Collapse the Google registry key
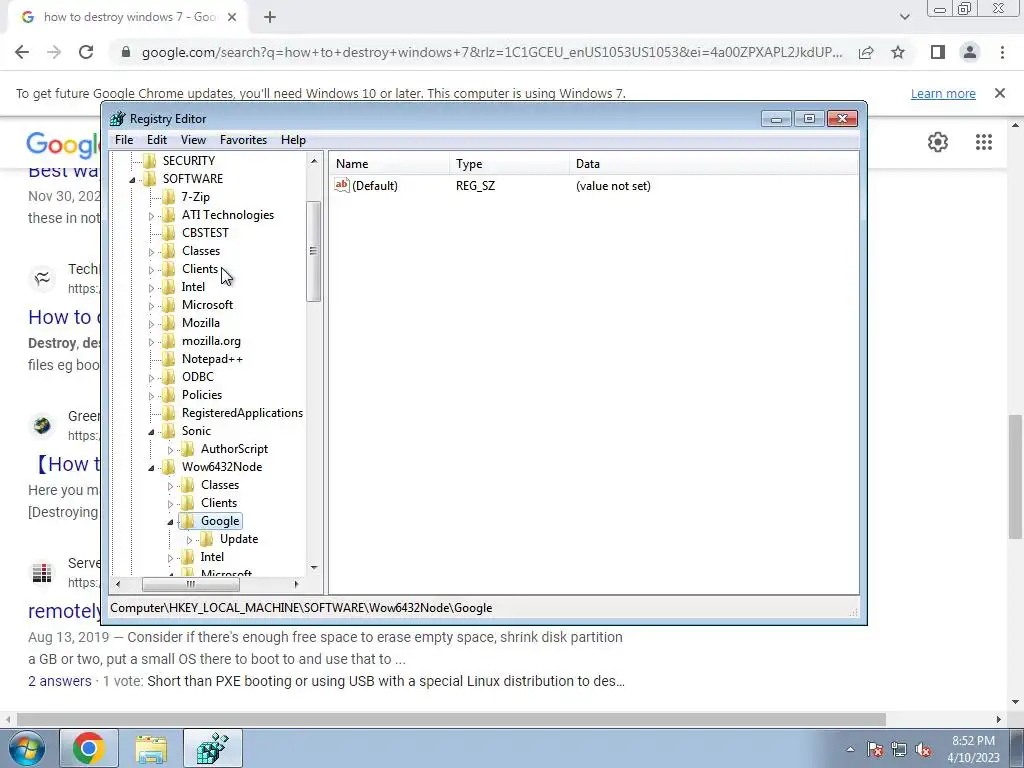This screenshot has height=768, width=1024. click(170, 522)
